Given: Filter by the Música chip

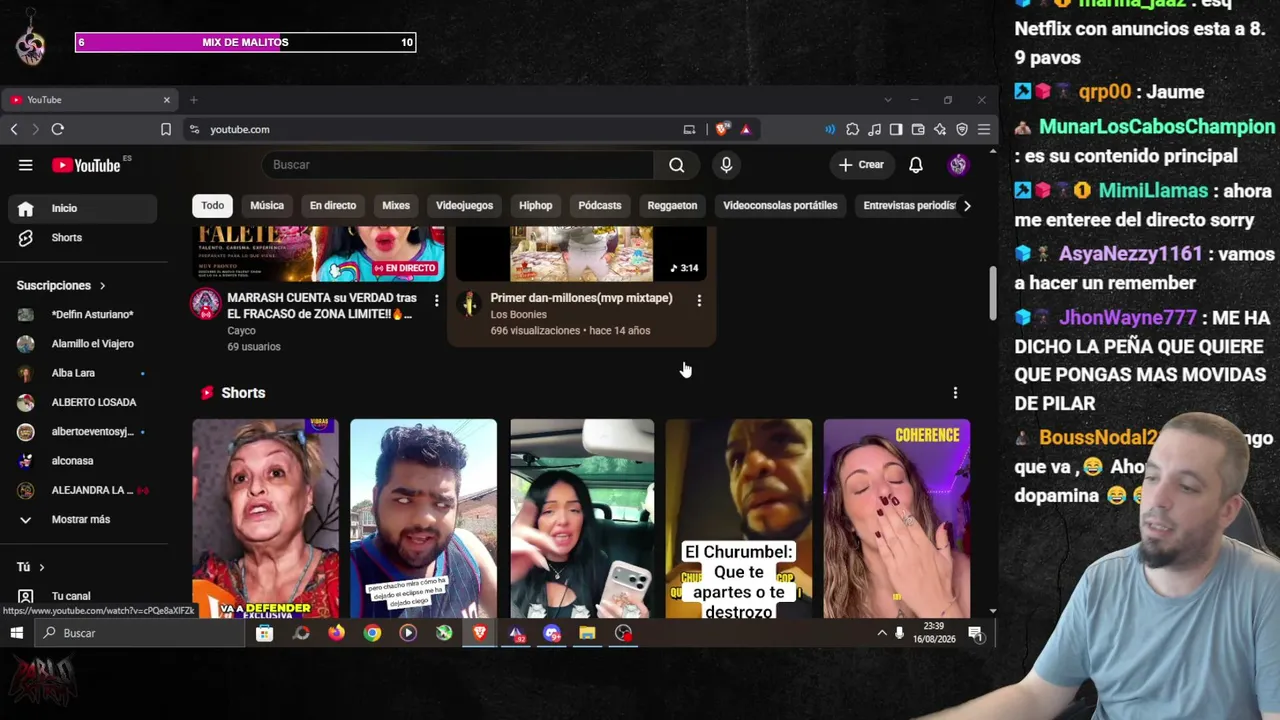Looking at the screenshot, I should tap(267, 206).
